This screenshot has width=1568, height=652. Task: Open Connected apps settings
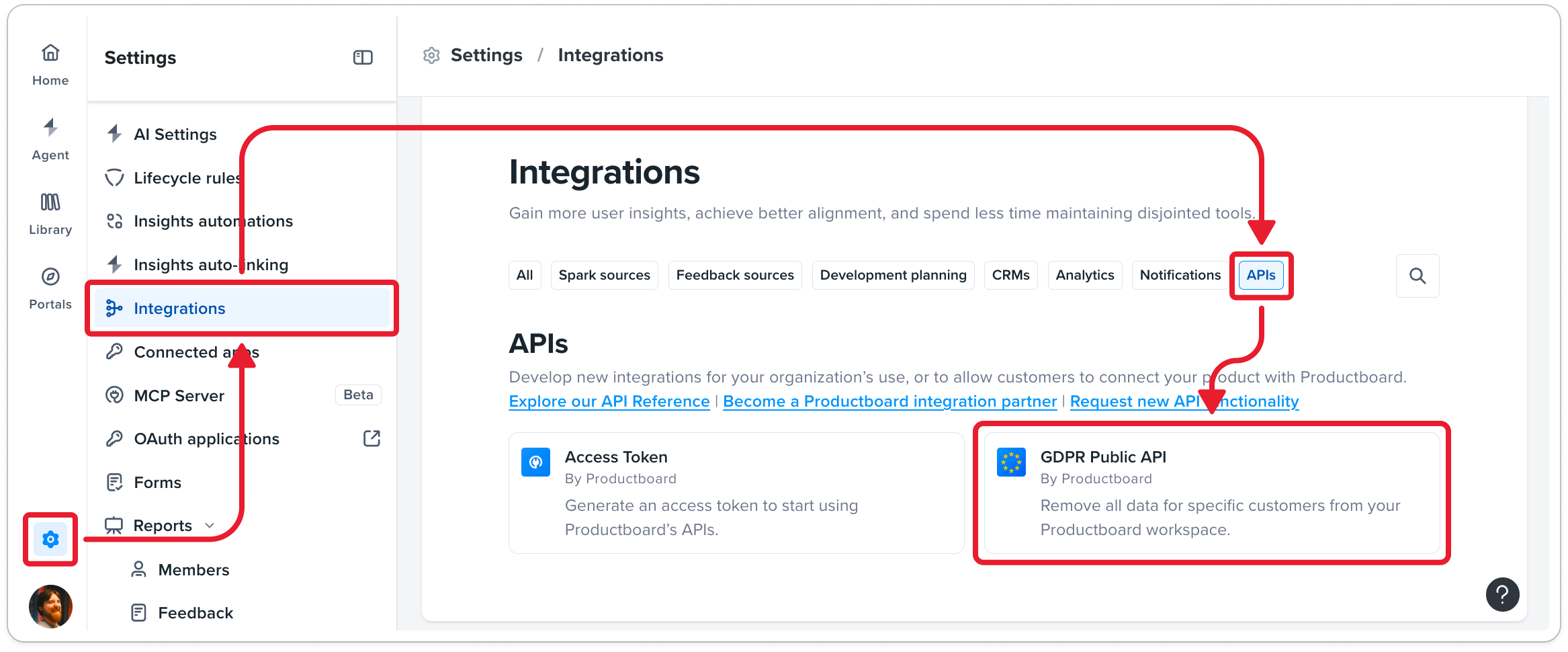tap(242, 352)
